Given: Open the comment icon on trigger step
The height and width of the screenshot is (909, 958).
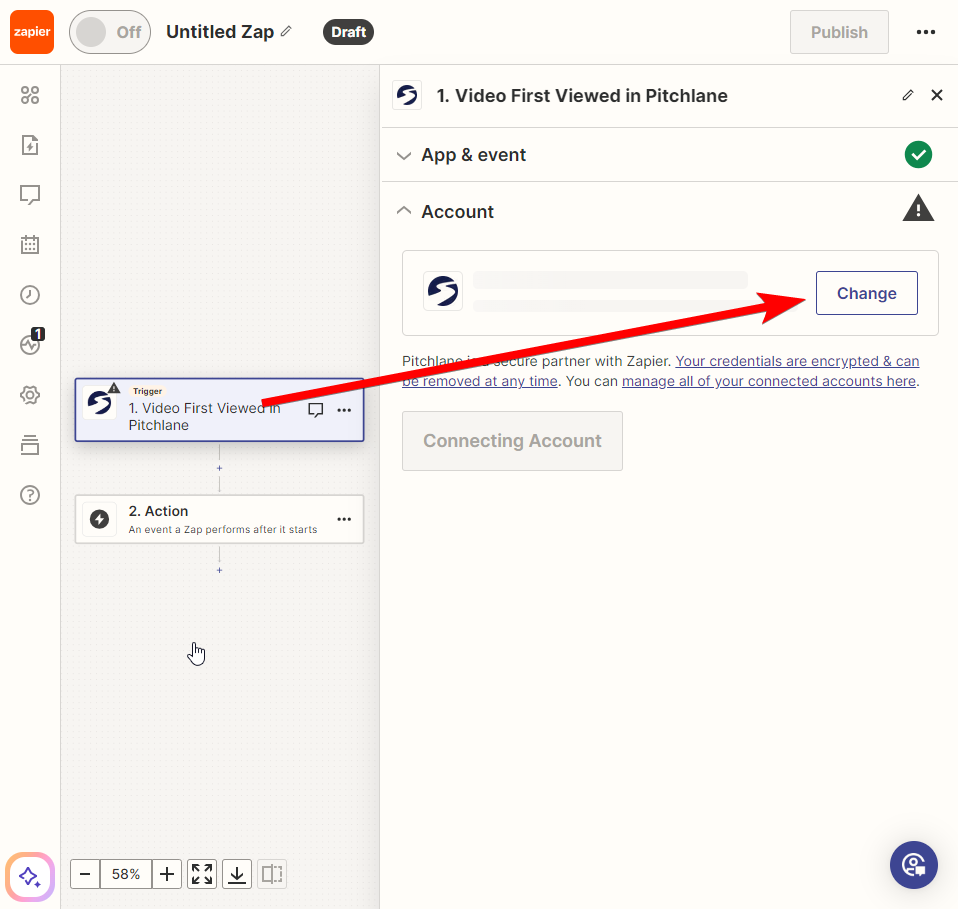Looking at the screenshot, I should 315,410.
